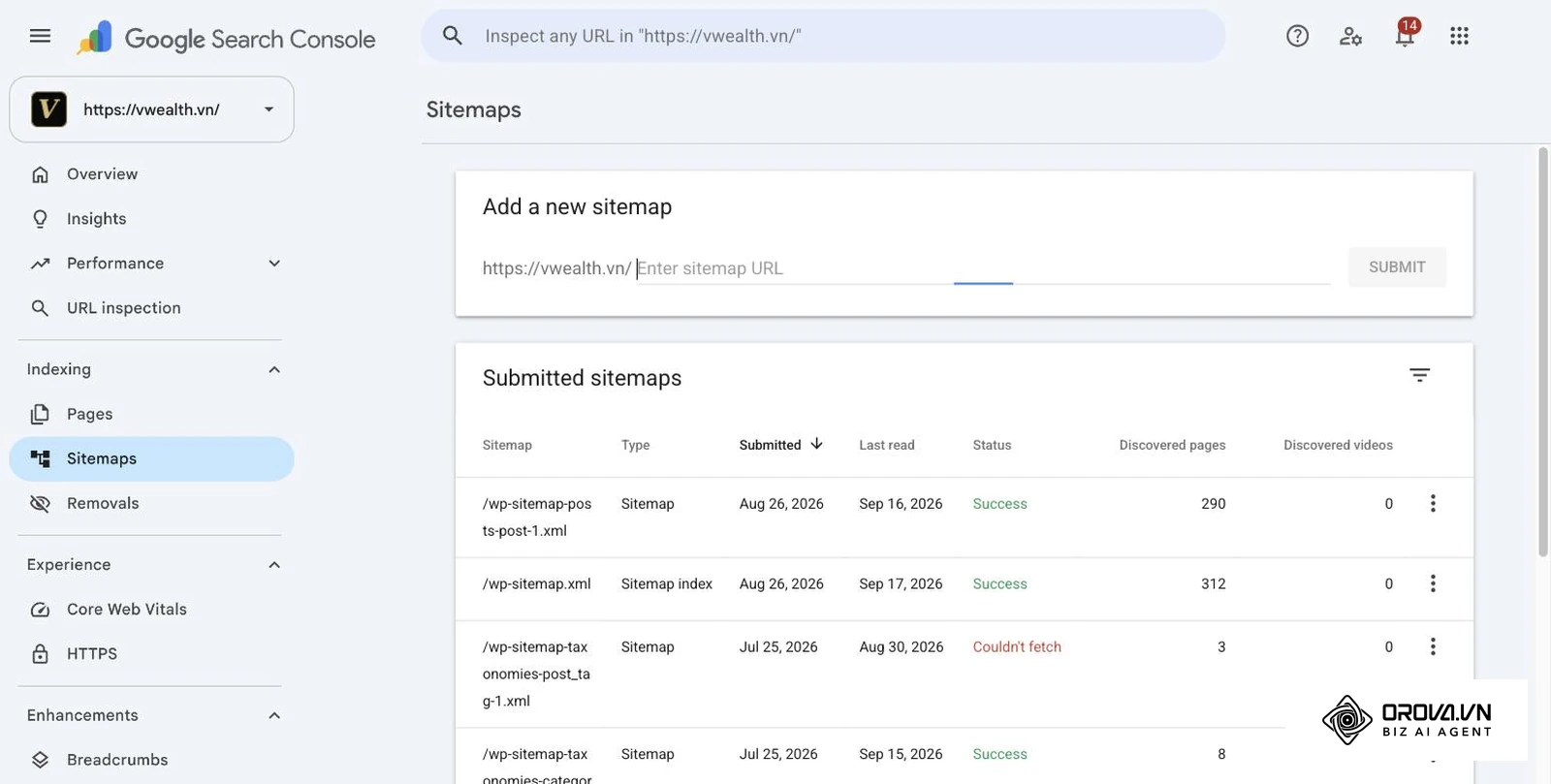
Task: Click the search magnifier icon
Action: pyautogui.click(x=452, y=36)
